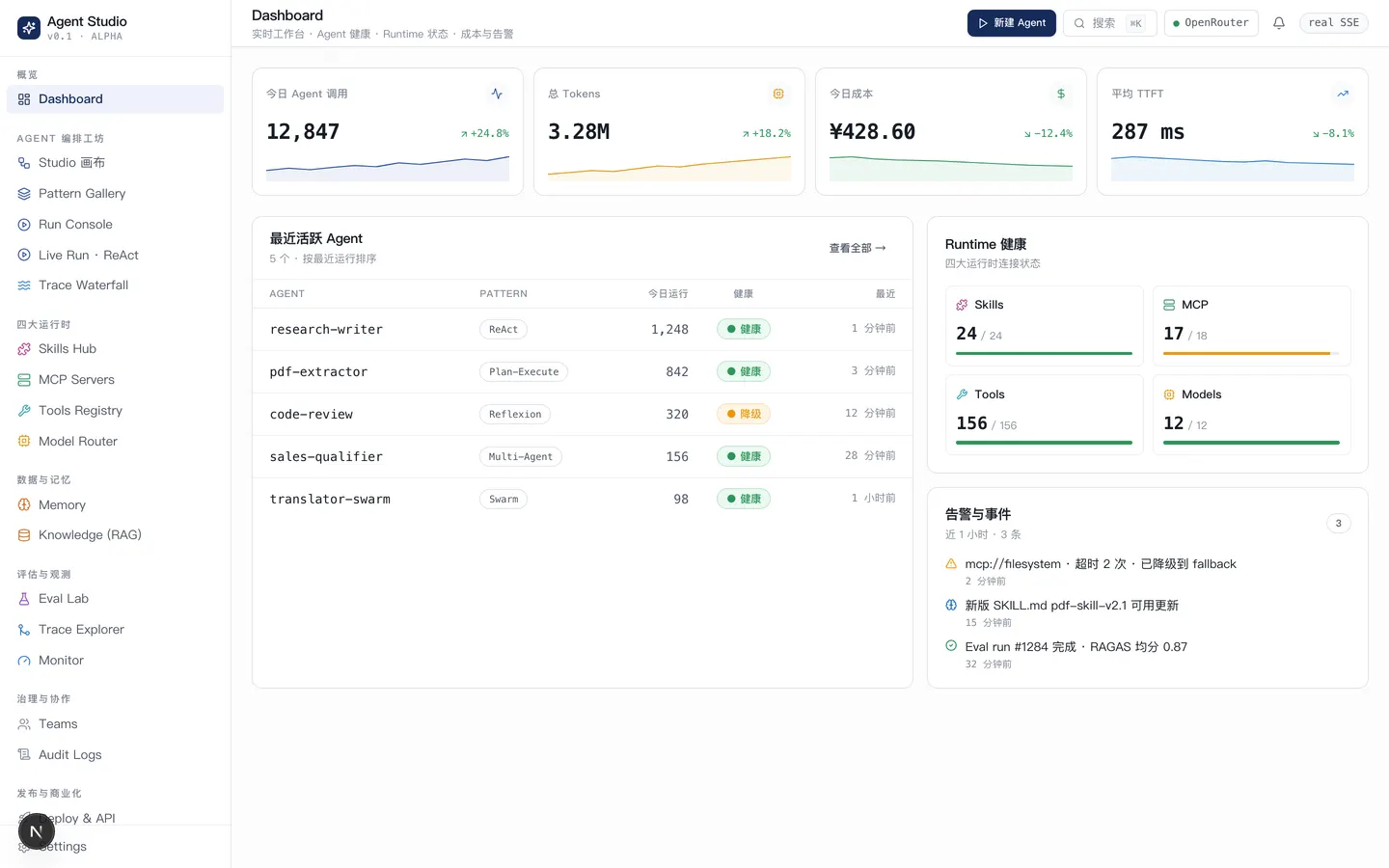Open the pdf-extractor agent row
1389x868 pixels.
click(583, 372)
